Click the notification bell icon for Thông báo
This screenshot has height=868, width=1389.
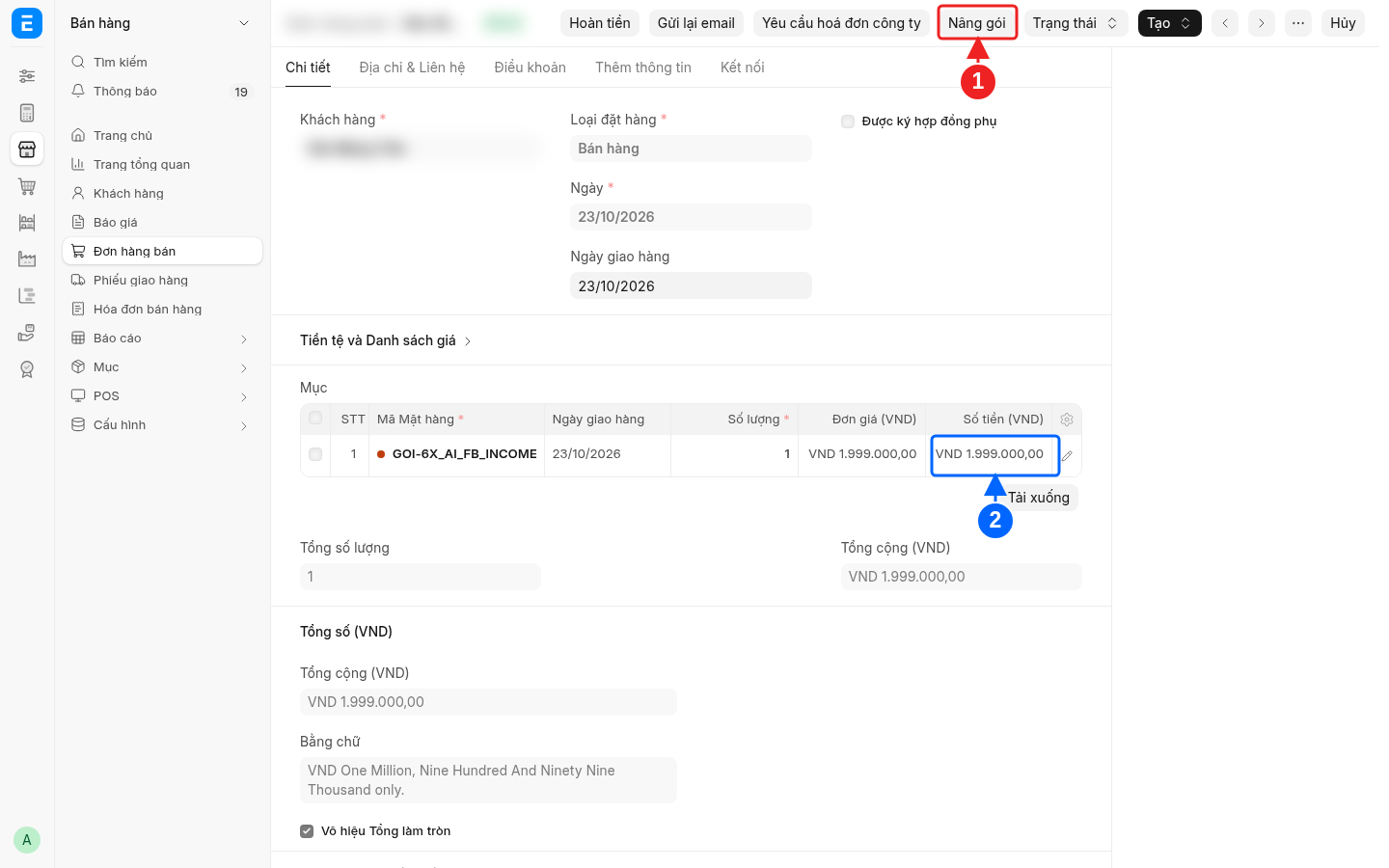[x=78, y=91]
